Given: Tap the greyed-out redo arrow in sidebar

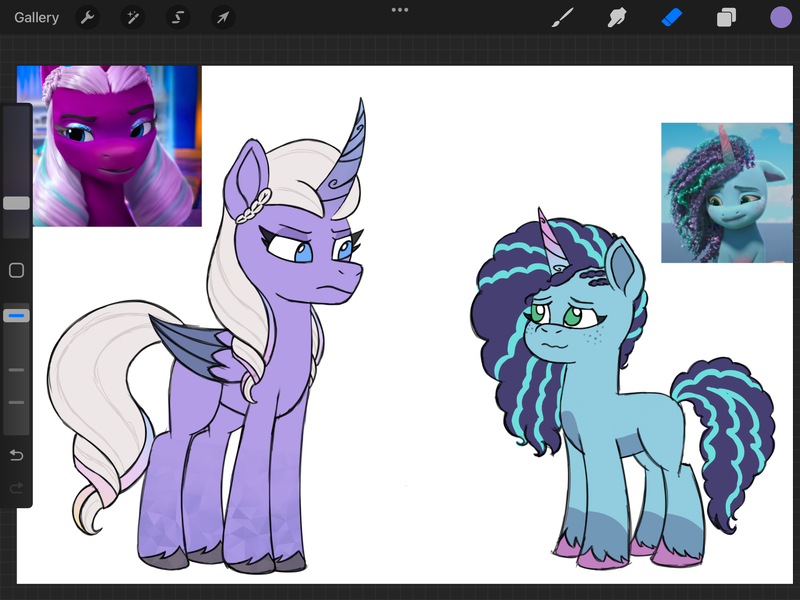Looking at the screenshot, I should click(x=16, y=488).
